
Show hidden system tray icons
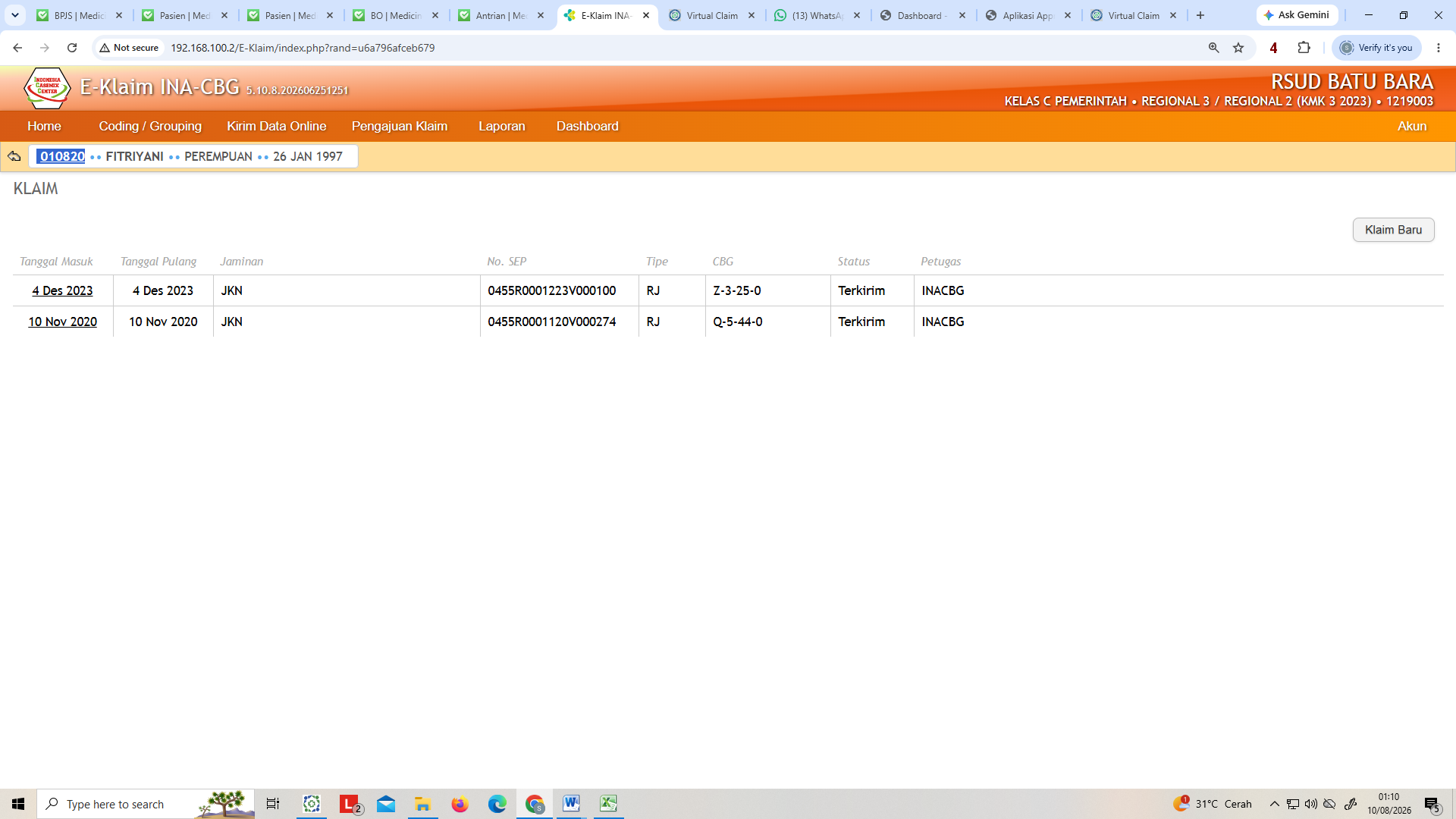point(1274,804)
